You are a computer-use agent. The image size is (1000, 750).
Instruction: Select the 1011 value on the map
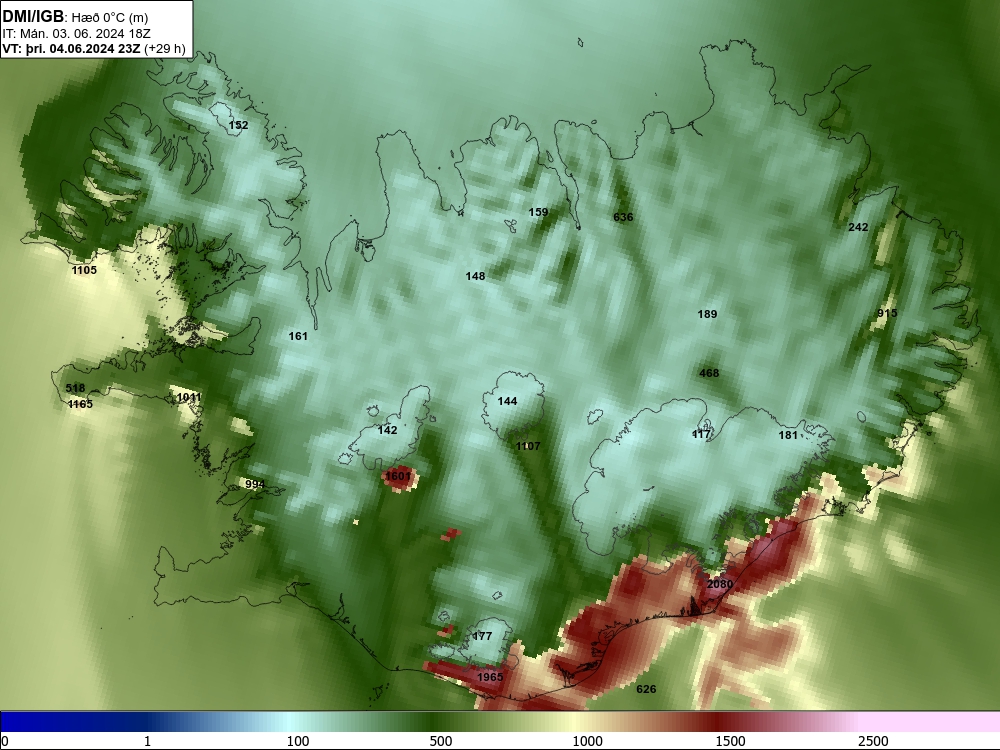pyautogui.click(x=189, y=398)
